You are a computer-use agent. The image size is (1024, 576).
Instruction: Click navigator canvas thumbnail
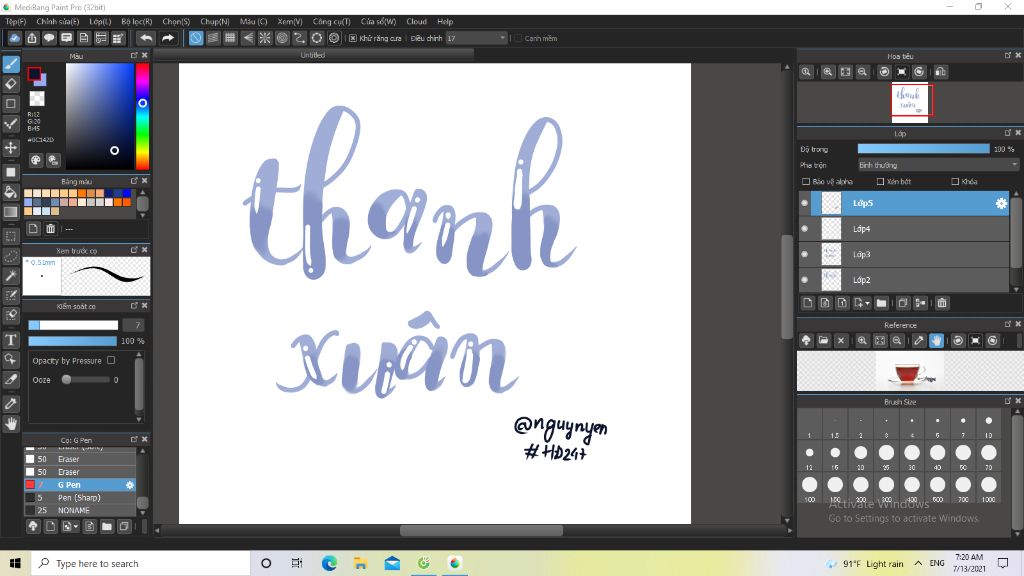point(910,103)
